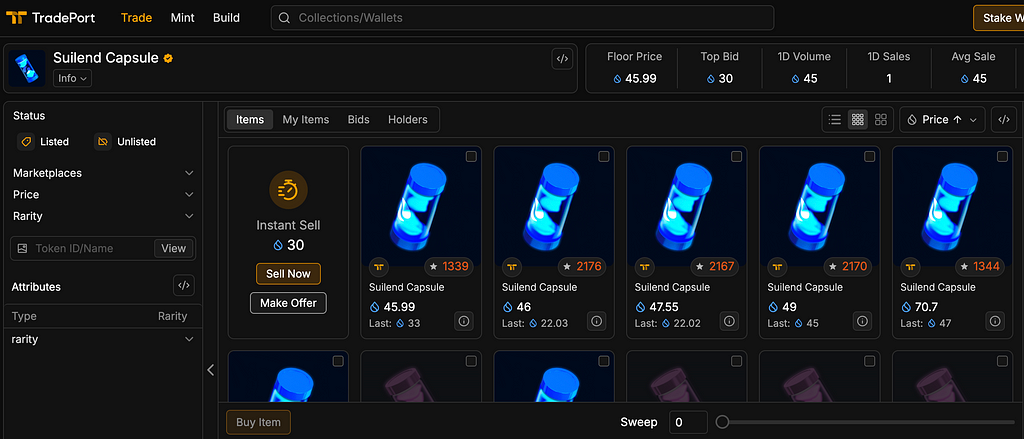Open the Price sort dropdown

(x=942, y=120)
